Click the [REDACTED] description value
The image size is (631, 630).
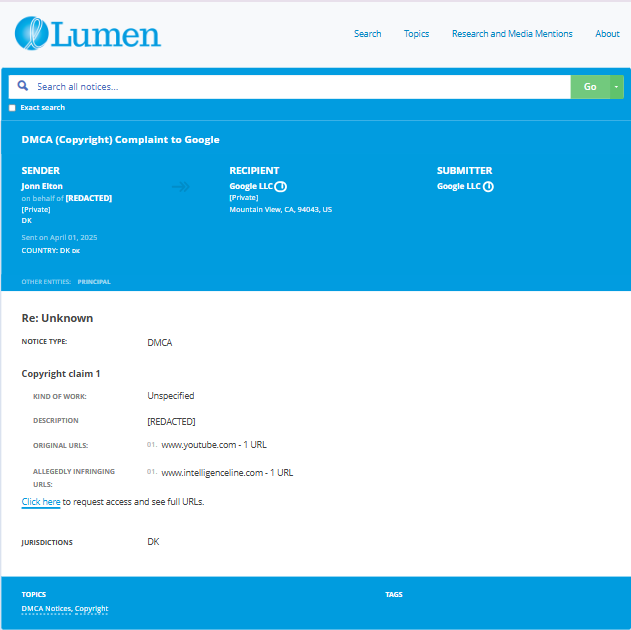171,421
